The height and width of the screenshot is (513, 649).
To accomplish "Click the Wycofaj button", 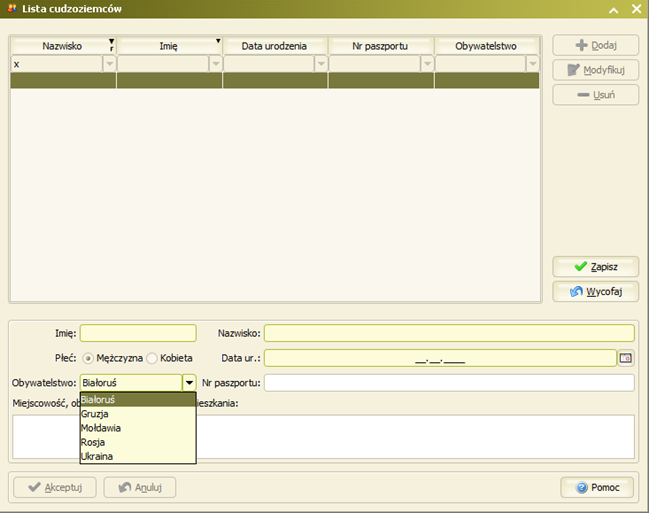I will click(x=596, y=291).
